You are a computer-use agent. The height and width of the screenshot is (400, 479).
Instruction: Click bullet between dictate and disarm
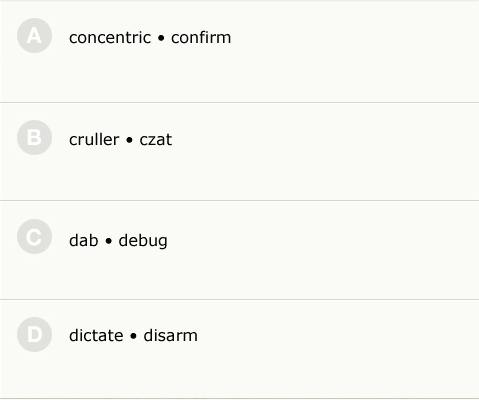click(133, 336)
